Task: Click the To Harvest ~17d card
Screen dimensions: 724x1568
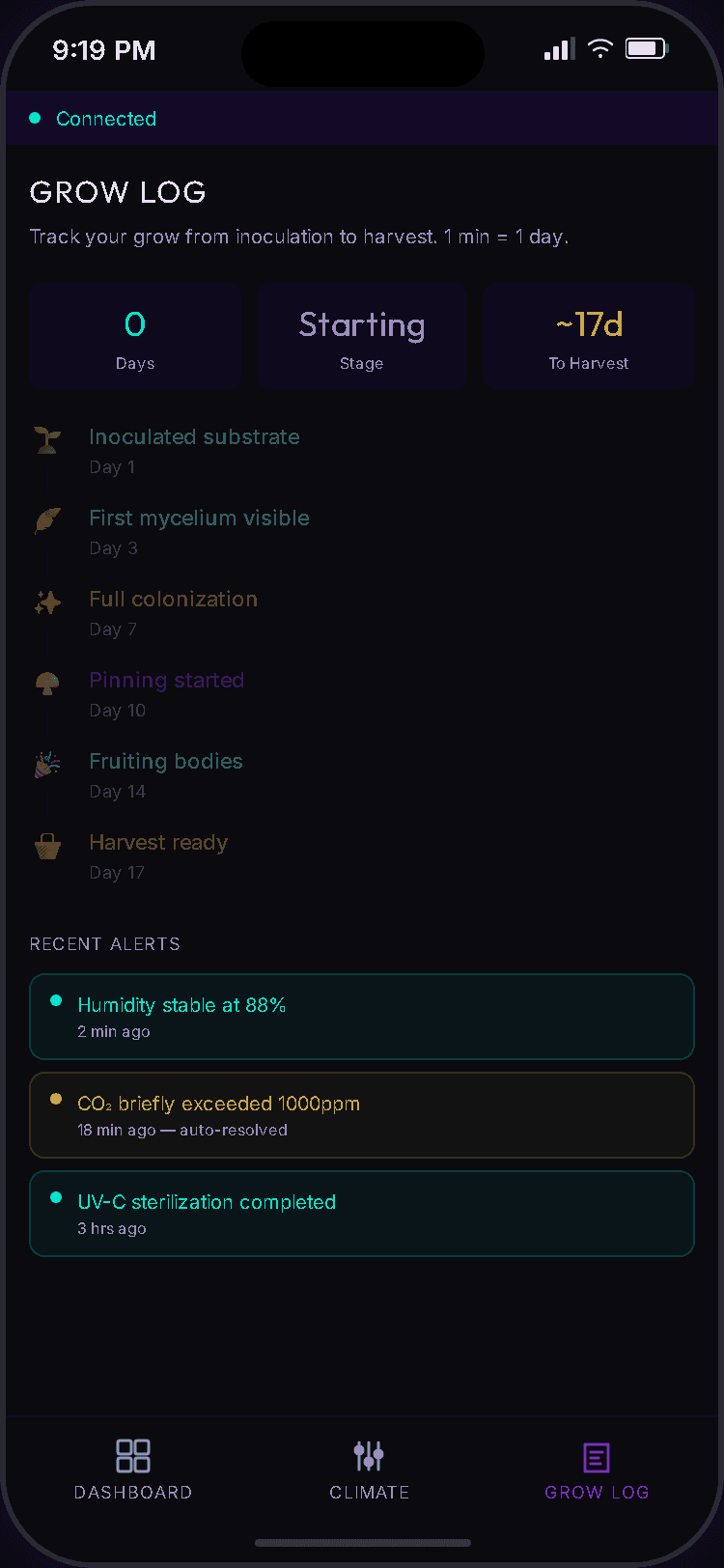Action: click(588, 335)
